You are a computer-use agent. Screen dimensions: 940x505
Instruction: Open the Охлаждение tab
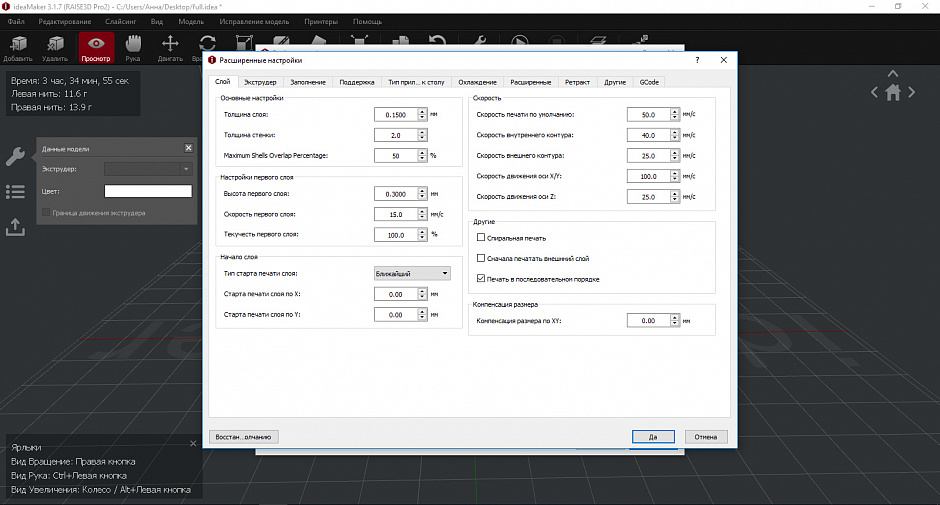click(477, 82)
